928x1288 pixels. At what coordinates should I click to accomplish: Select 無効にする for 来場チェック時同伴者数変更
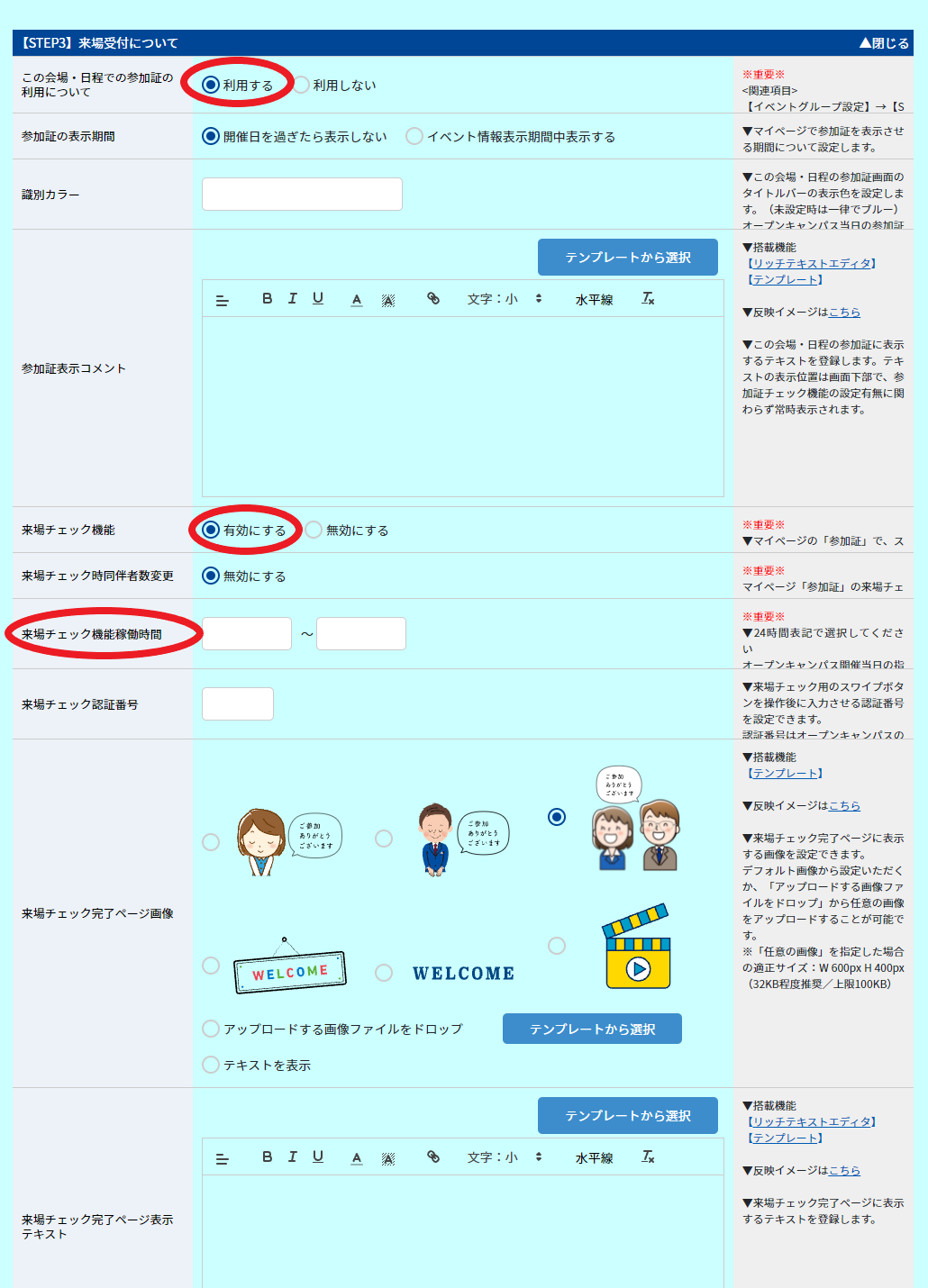pyautogui.click(x=211, y=576)
